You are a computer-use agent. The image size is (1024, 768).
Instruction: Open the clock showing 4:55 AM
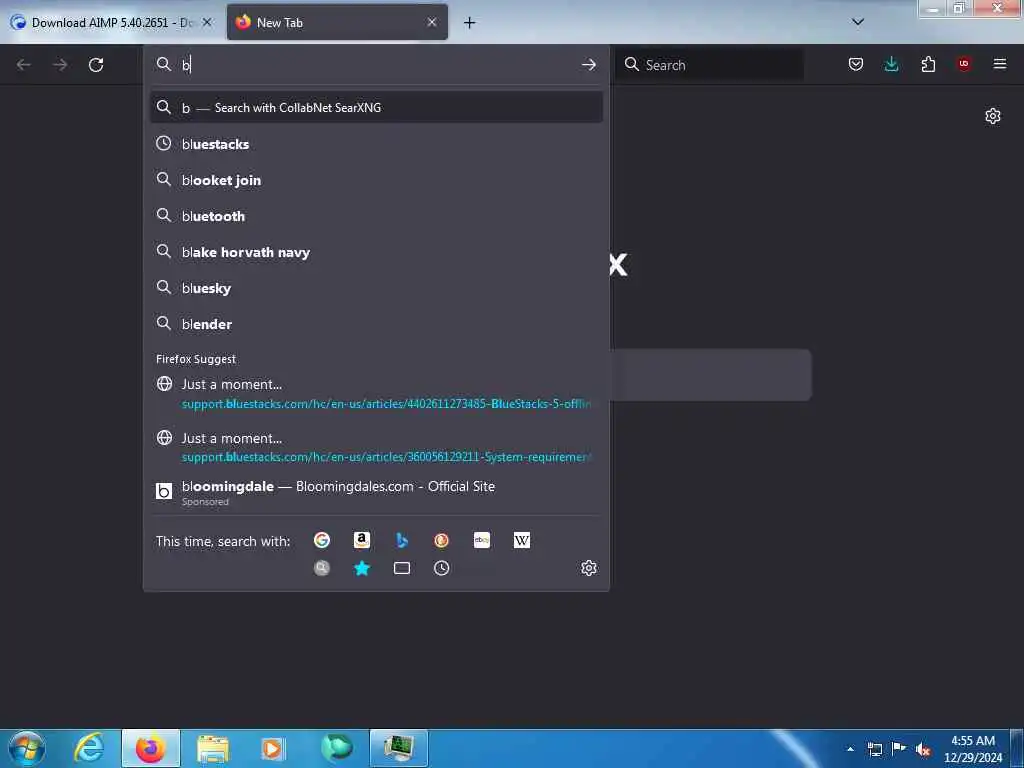[x=973, y=749]
